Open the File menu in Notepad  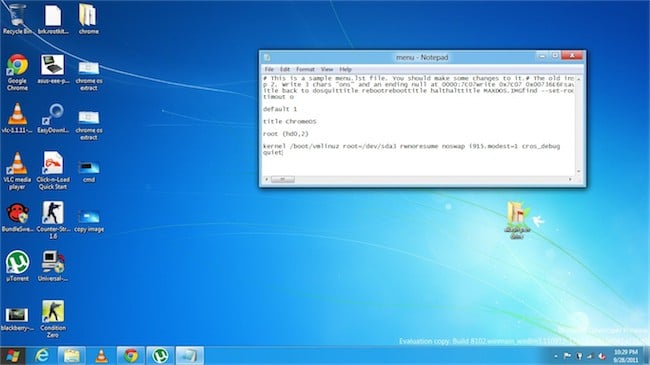269,69
